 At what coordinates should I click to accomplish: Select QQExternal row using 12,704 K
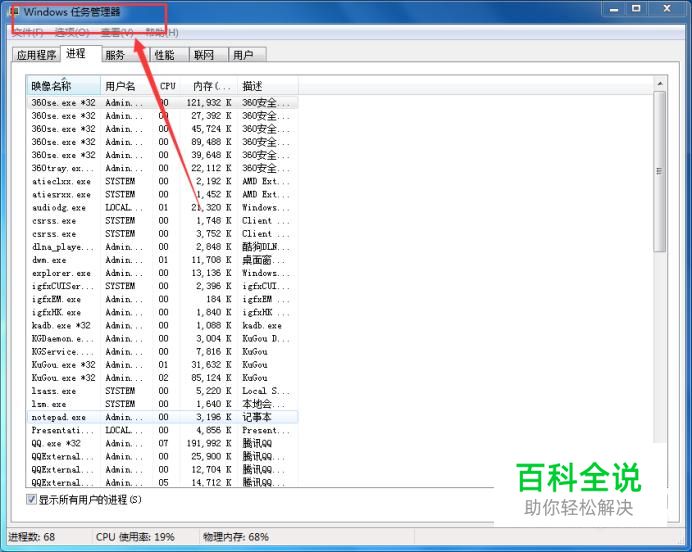(162, 469)
